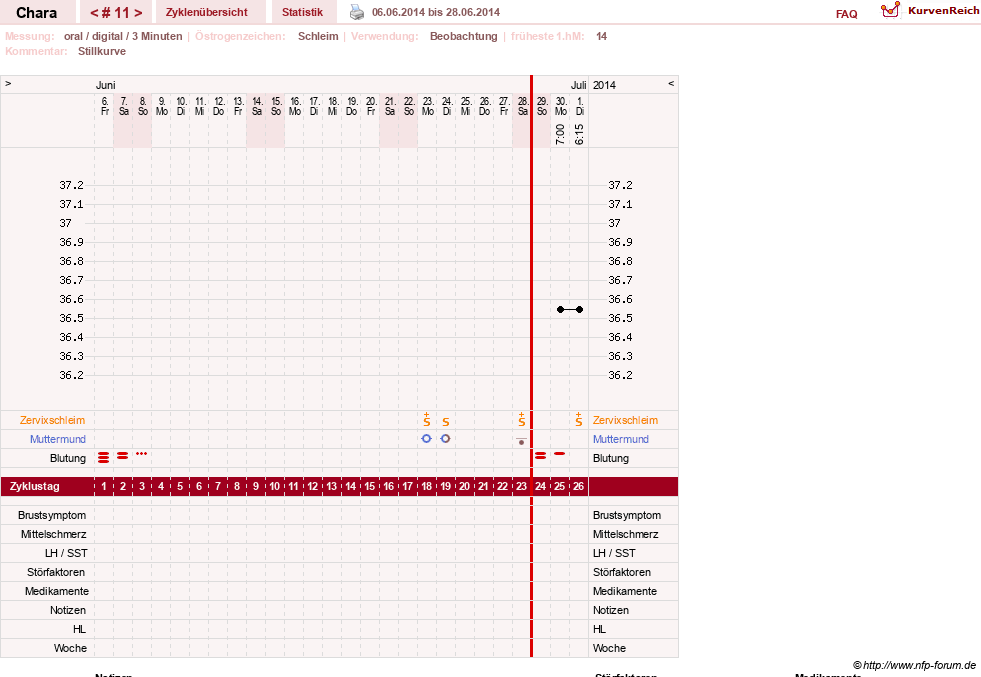Click the left LH / SST row label
The width and height of the screenshot is (981, 677).
tap(66, 553)
